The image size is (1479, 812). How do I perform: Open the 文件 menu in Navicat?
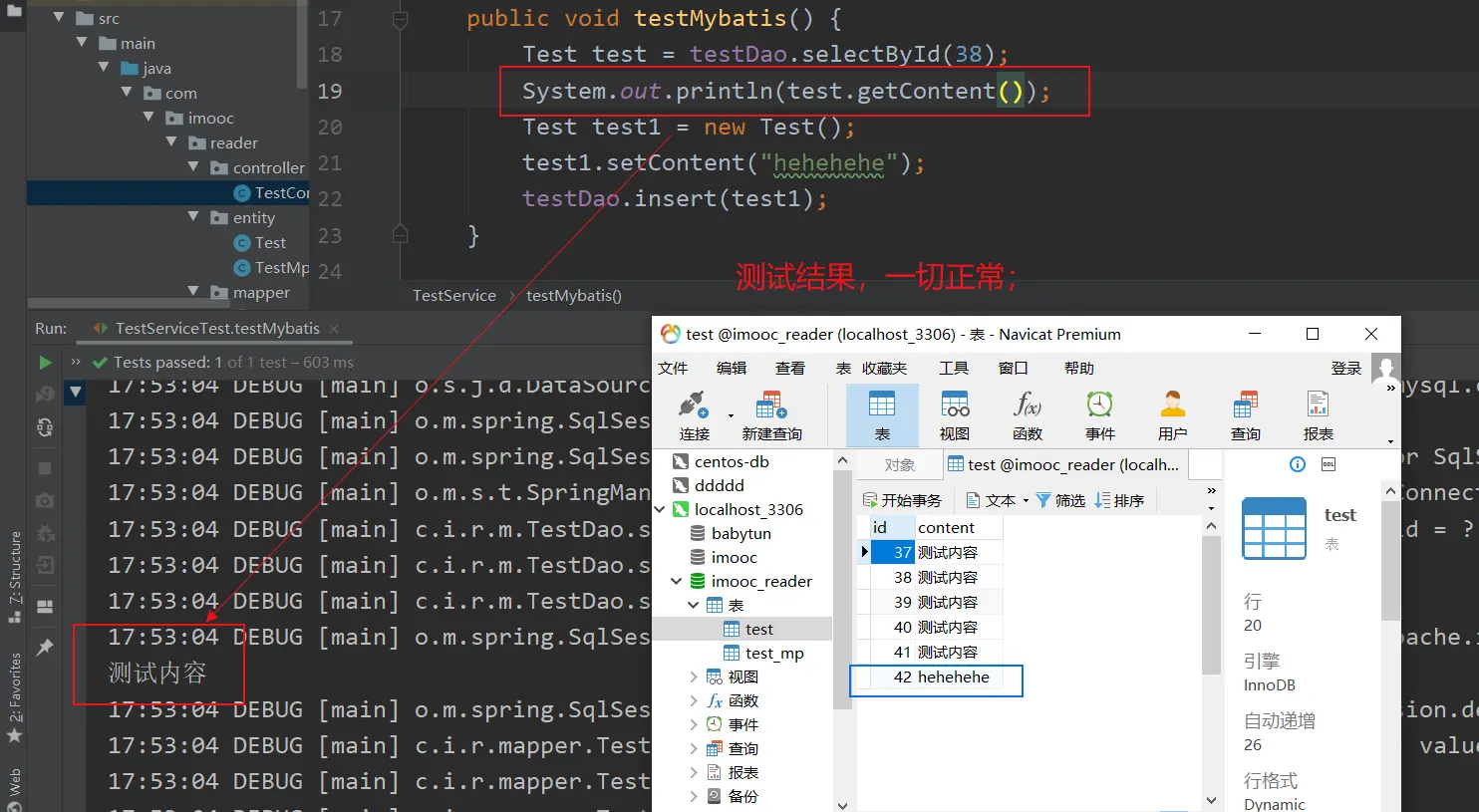(673, 369)
